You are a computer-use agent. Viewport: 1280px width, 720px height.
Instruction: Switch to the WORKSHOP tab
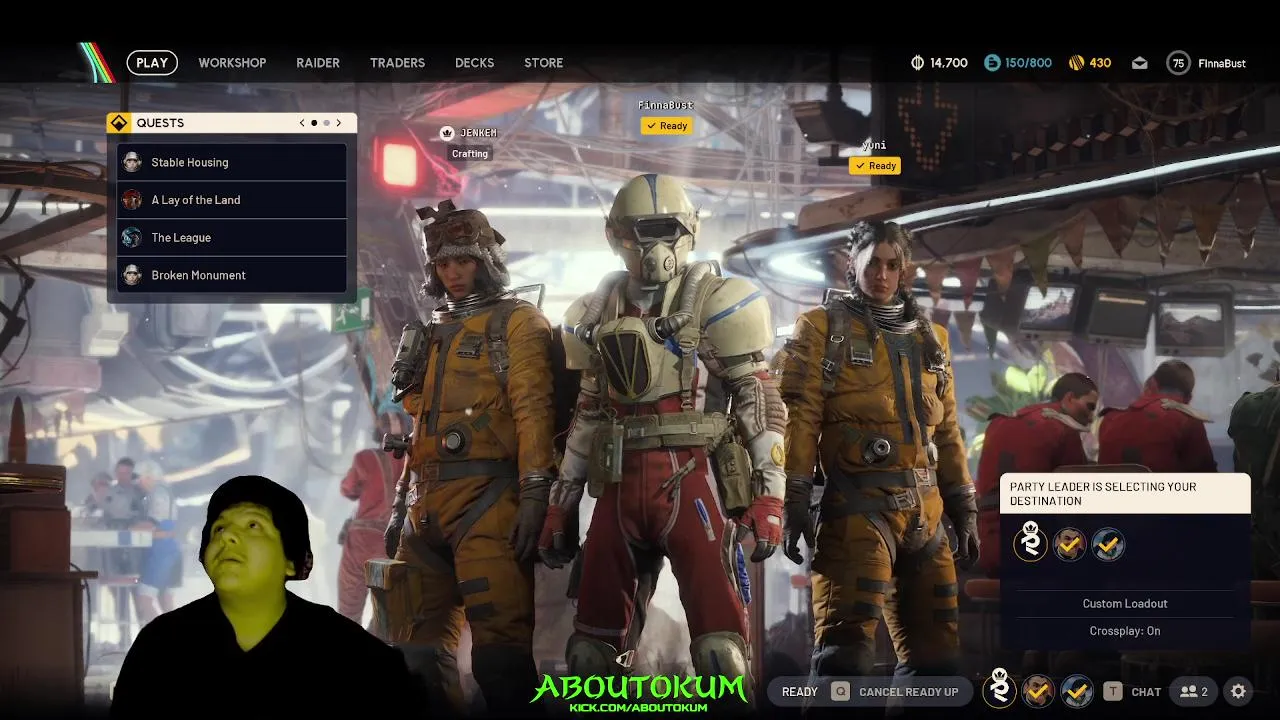point(232,62)
